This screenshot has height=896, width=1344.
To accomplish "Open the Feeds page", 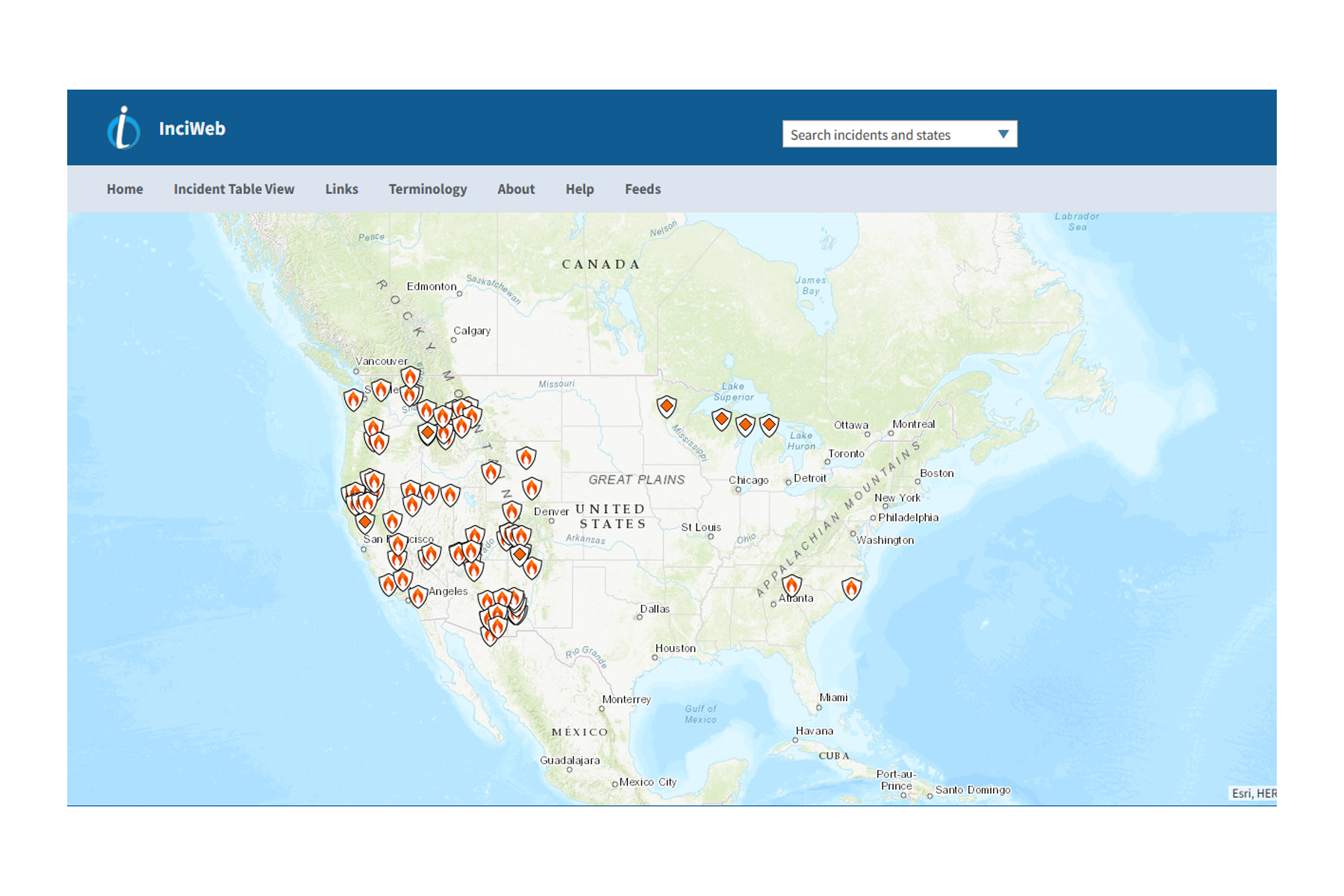I will 642,189.
